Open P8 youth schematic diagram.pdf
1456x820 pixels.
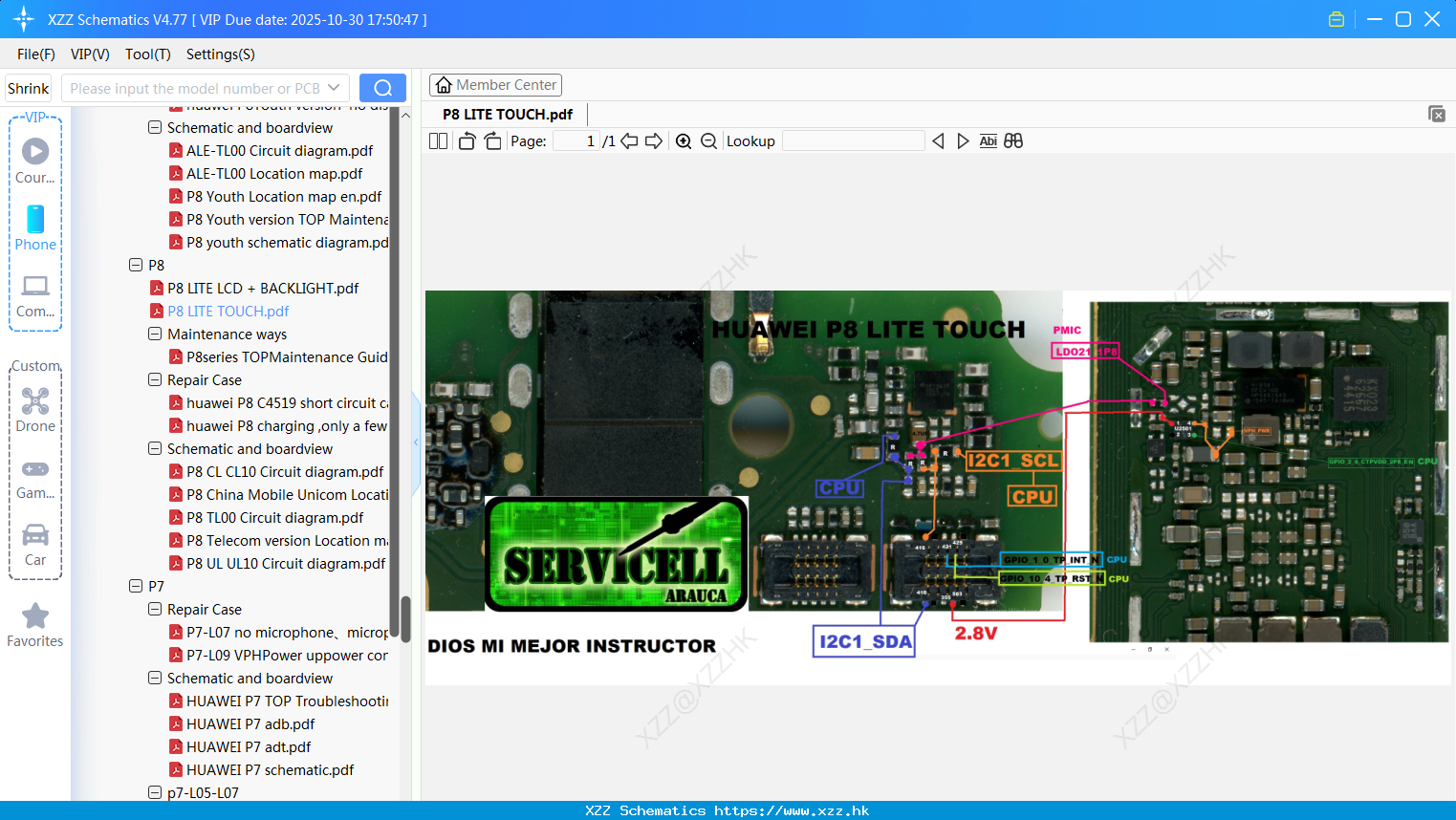point(288,242)
